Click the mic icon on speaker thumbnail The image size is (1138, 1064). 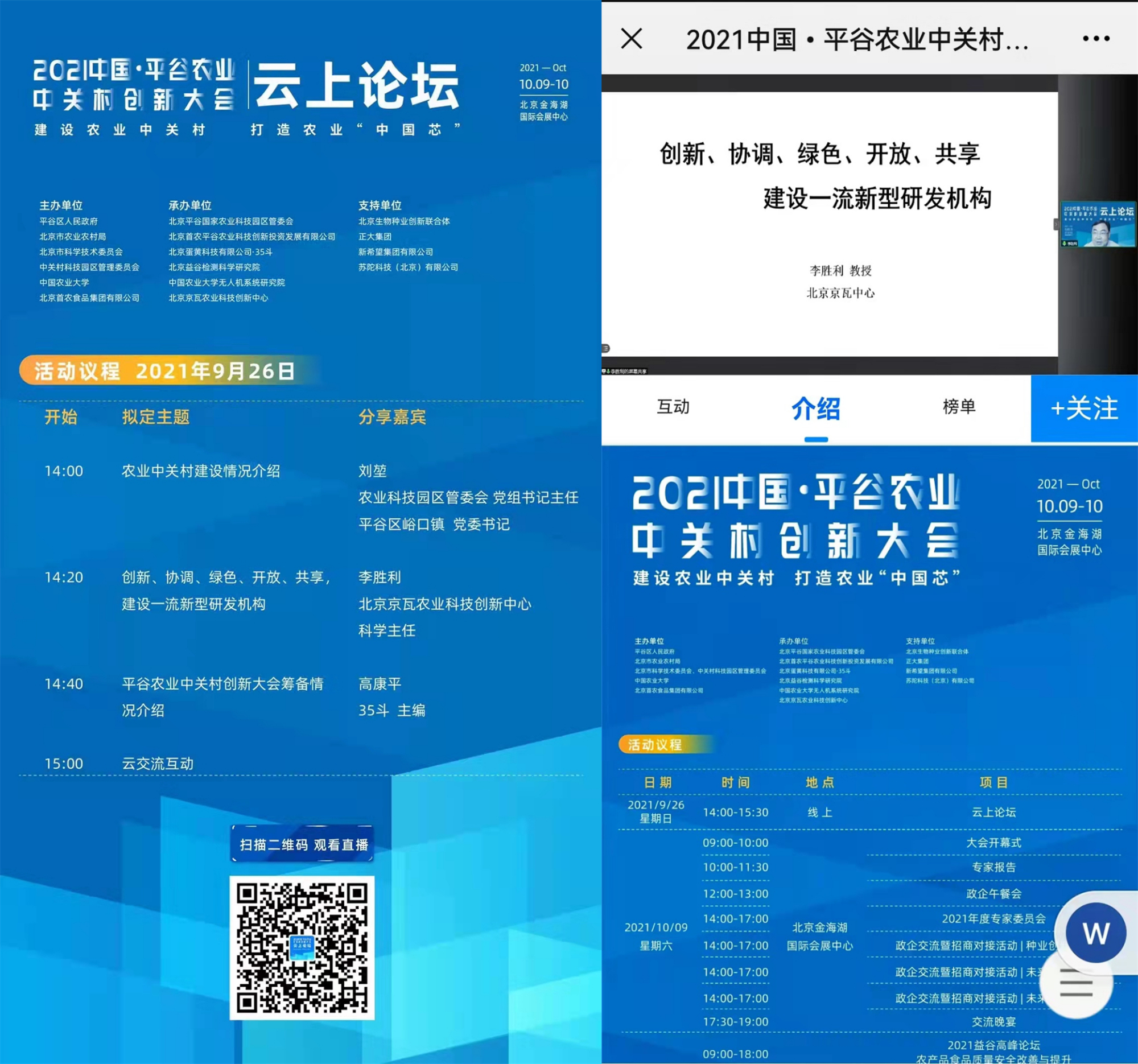(x=1065, y=244)
